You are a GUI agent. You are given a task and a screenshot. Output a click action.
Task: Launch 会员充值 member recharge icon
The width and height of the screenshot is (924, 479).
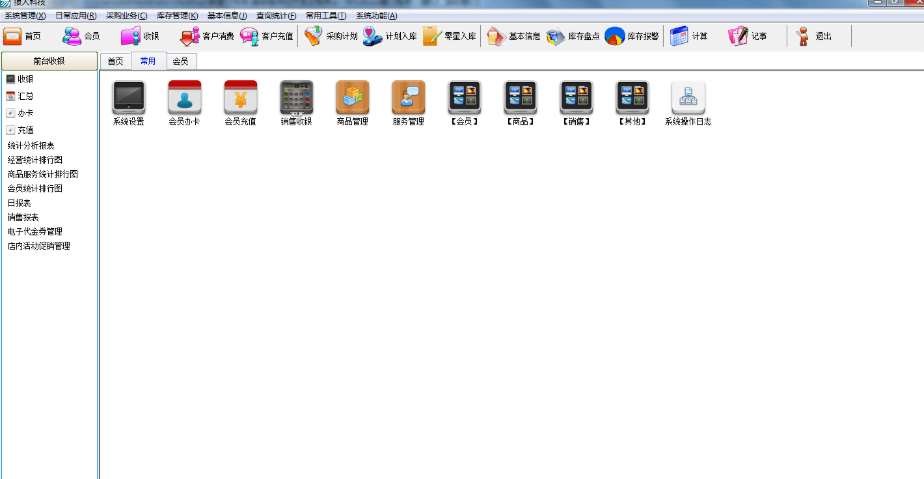pyautogui.click(x=240, y=97)
